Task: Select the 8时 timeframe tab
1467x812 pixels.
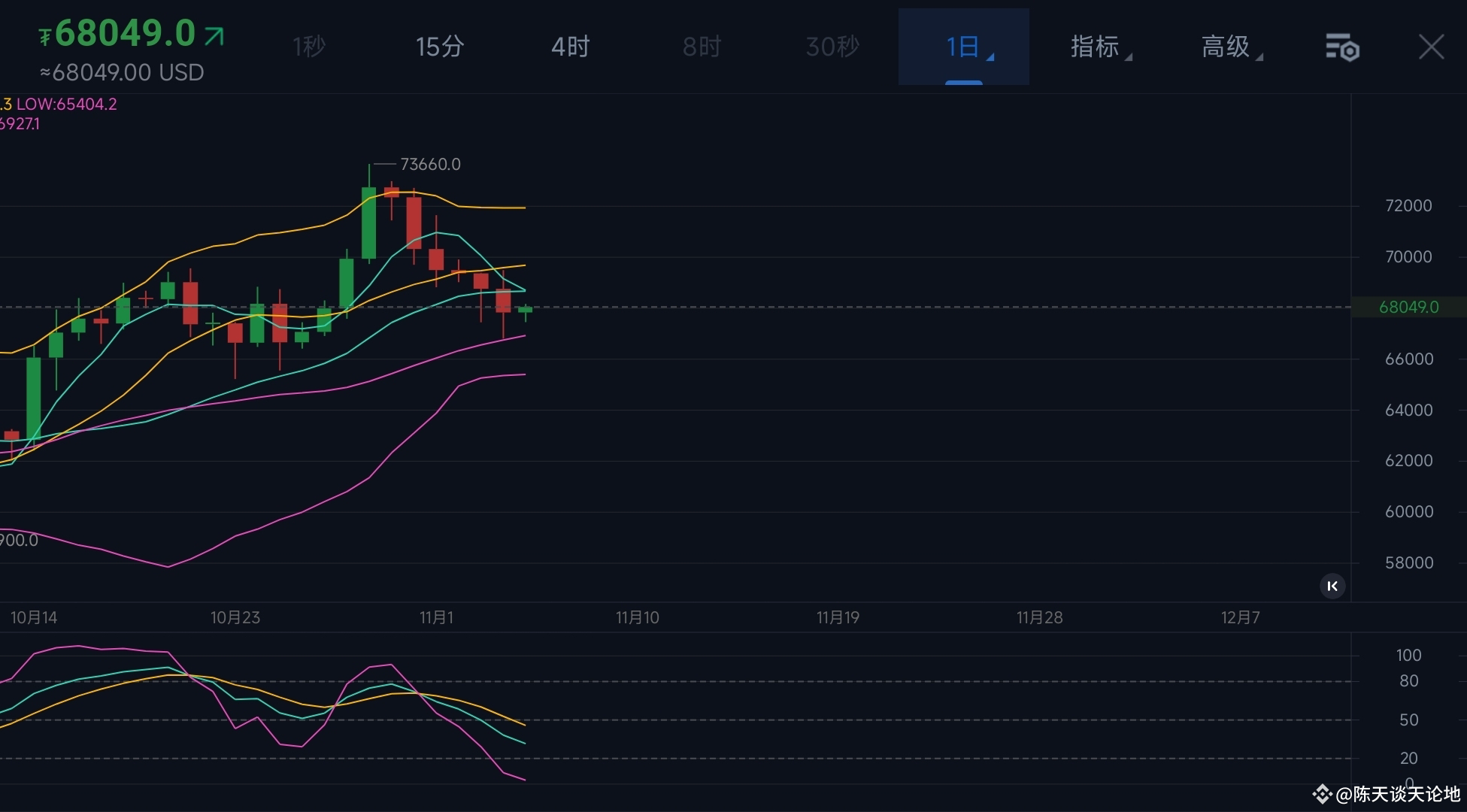Action: pos(702,47)
